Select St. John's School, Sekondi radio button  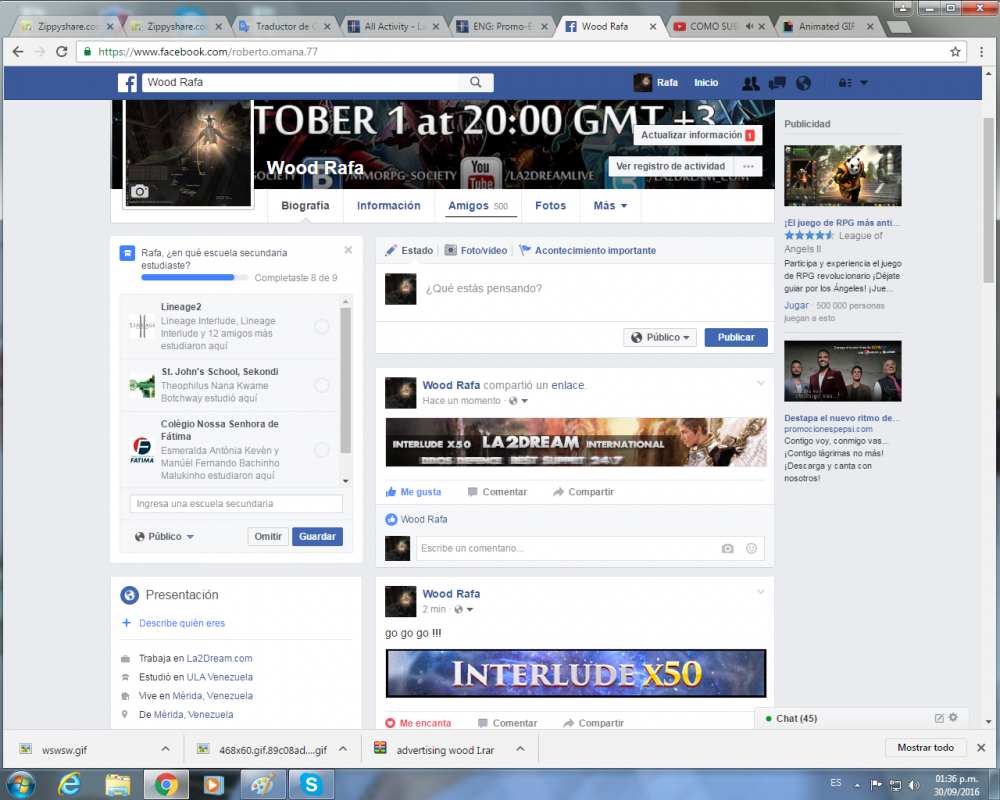point(322,385)
